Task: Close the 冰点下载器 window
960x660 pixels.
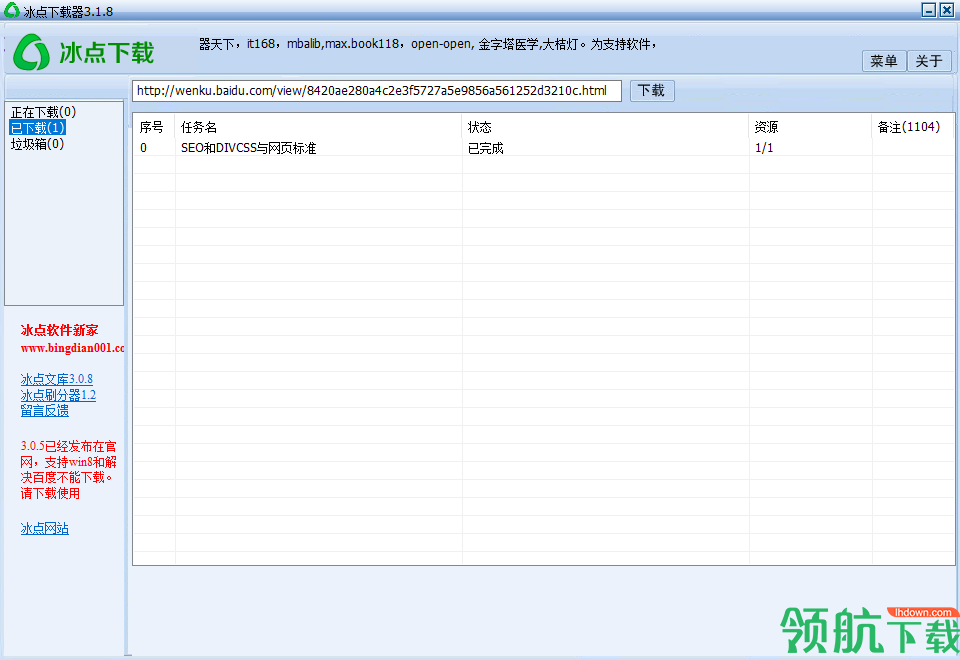Action: click(x=947, y=10)
